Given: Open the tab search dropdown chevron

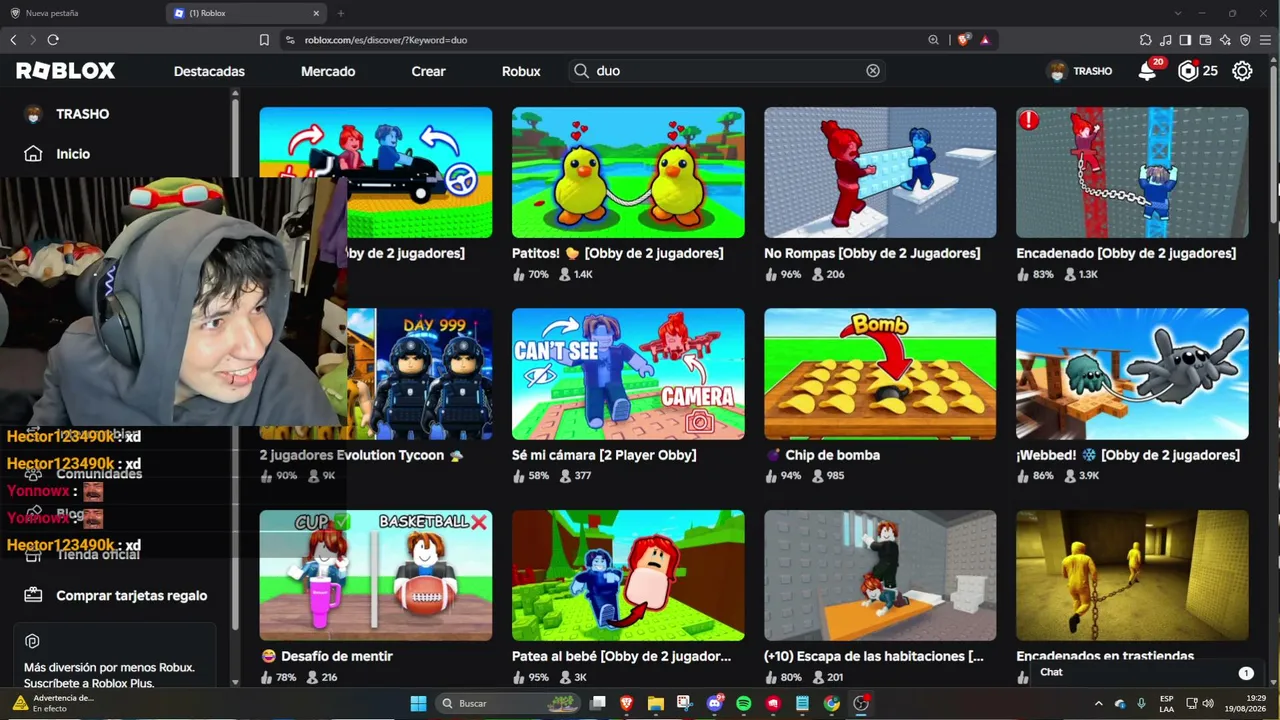Looking at the screenshot, I should click(x=1179, y=13).
